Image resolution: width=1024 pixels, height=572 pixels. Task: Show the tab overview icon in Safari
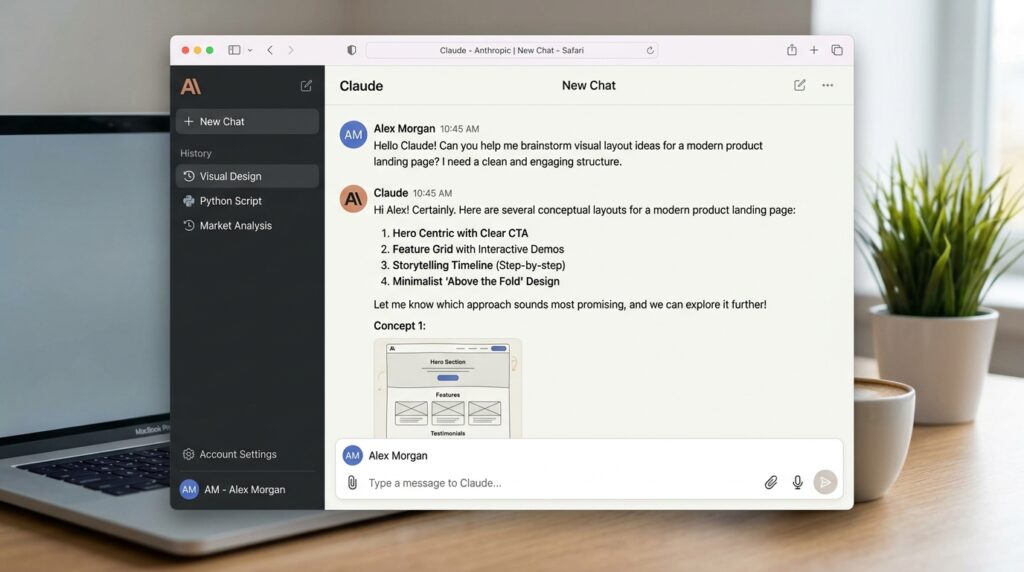pos(837,50)
